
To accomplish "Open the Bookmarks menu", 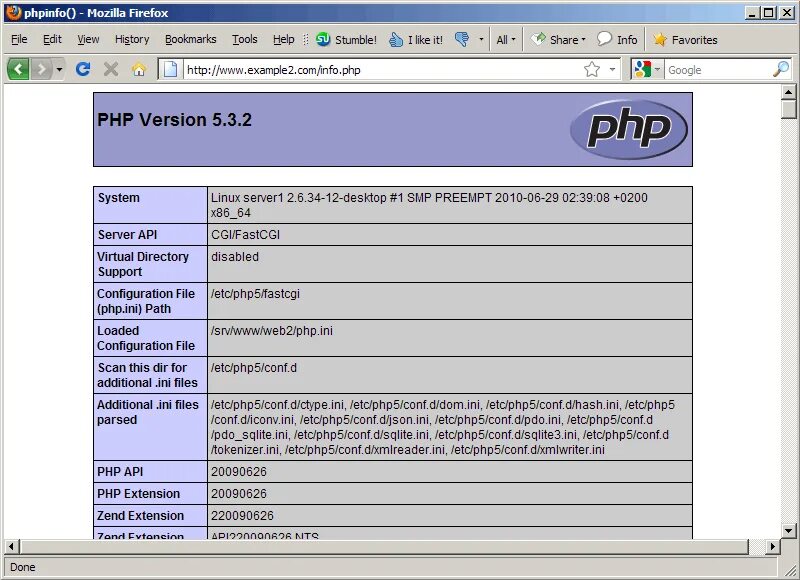I will click(190, 39).
